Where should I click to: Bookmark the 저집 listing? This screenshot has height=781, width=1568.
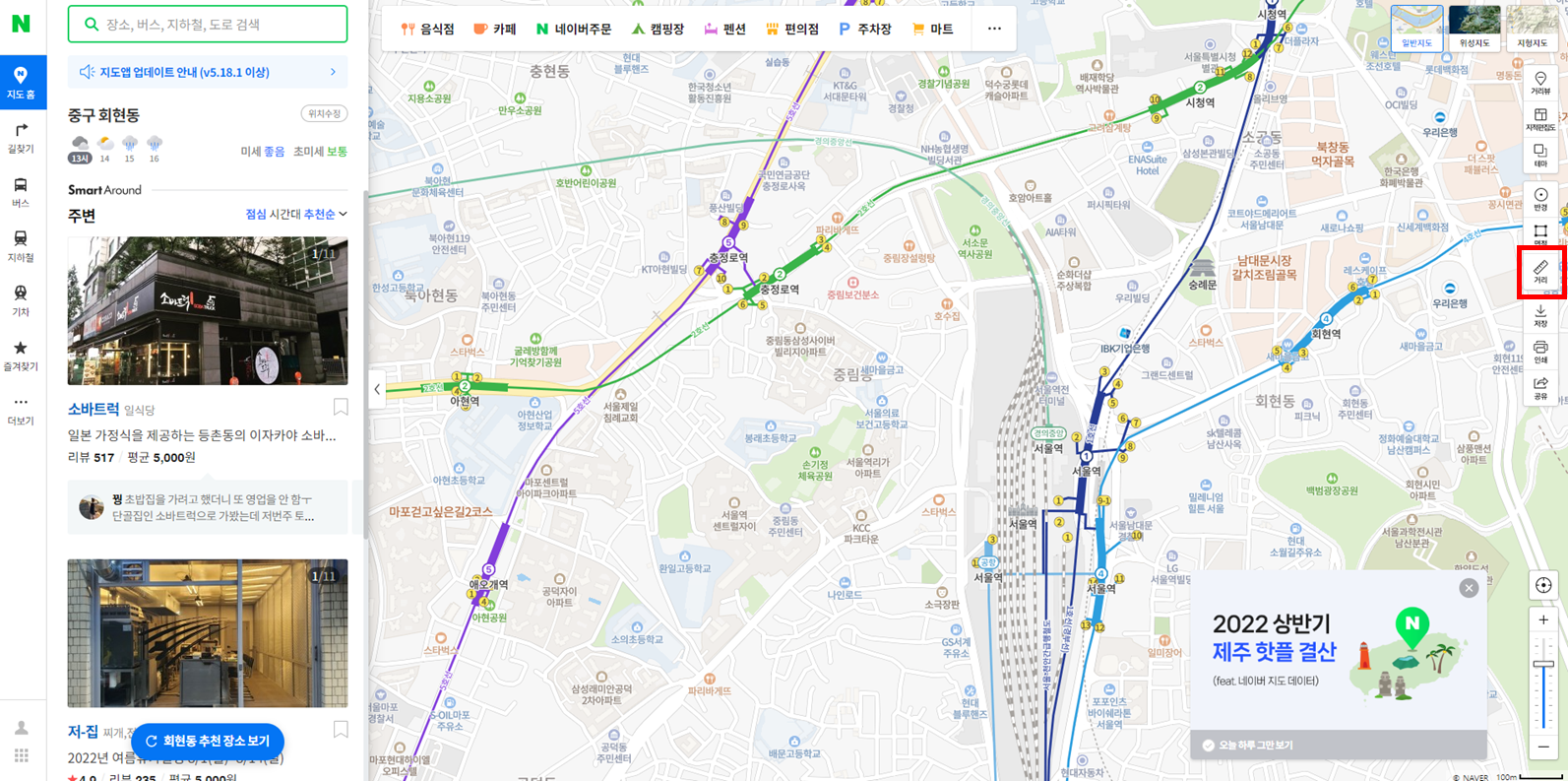pos(341,730)
